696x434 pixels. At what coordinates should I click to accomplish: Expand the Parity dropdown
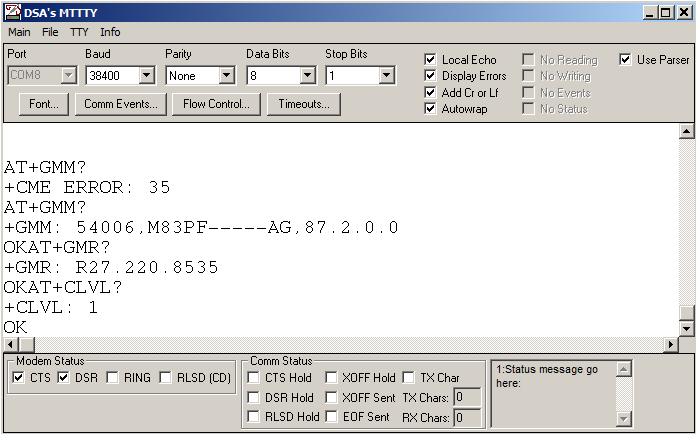pos(226,75)
